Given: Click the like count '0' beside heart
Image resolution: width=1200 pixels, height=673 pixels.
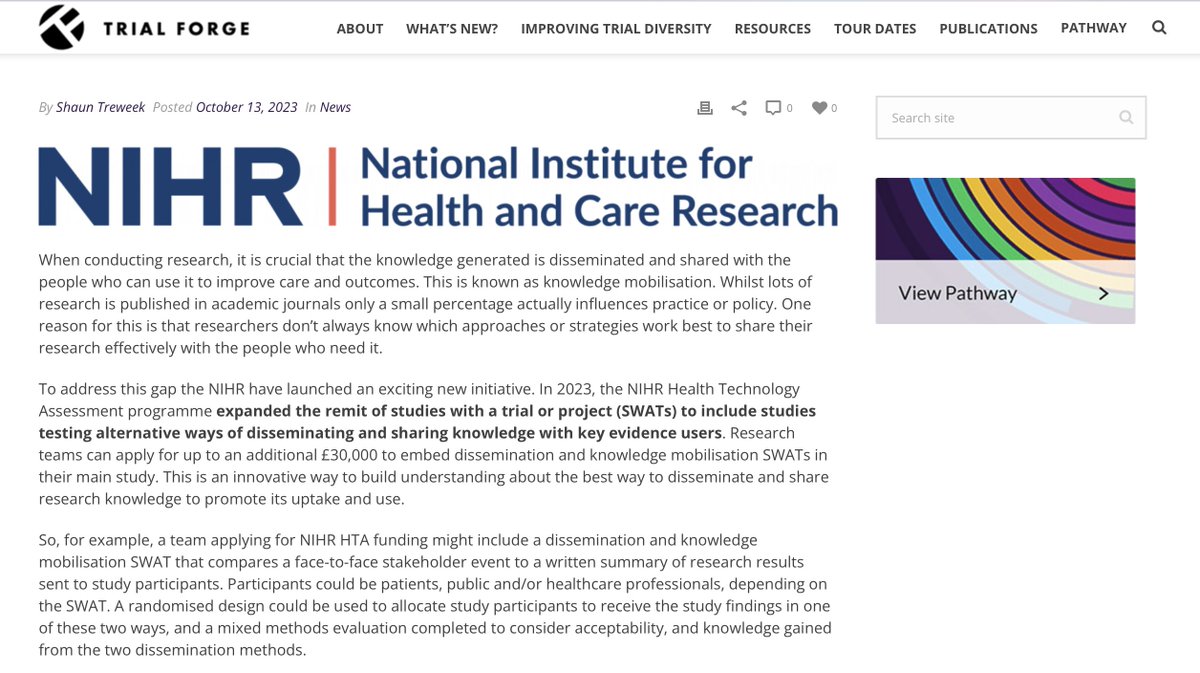Looking at the screenshot, I should point(834,108).
